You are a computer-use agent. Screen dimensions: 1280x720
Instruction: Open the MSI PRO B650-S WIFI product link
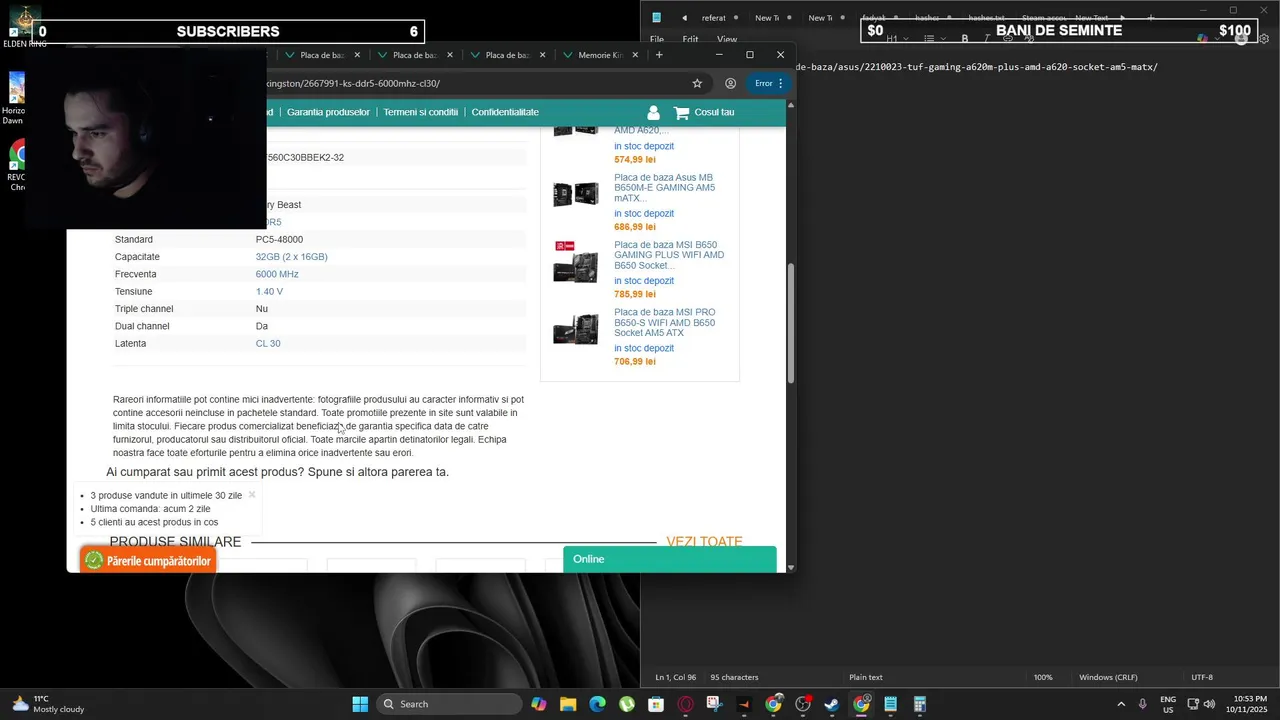tap(665, 322)
